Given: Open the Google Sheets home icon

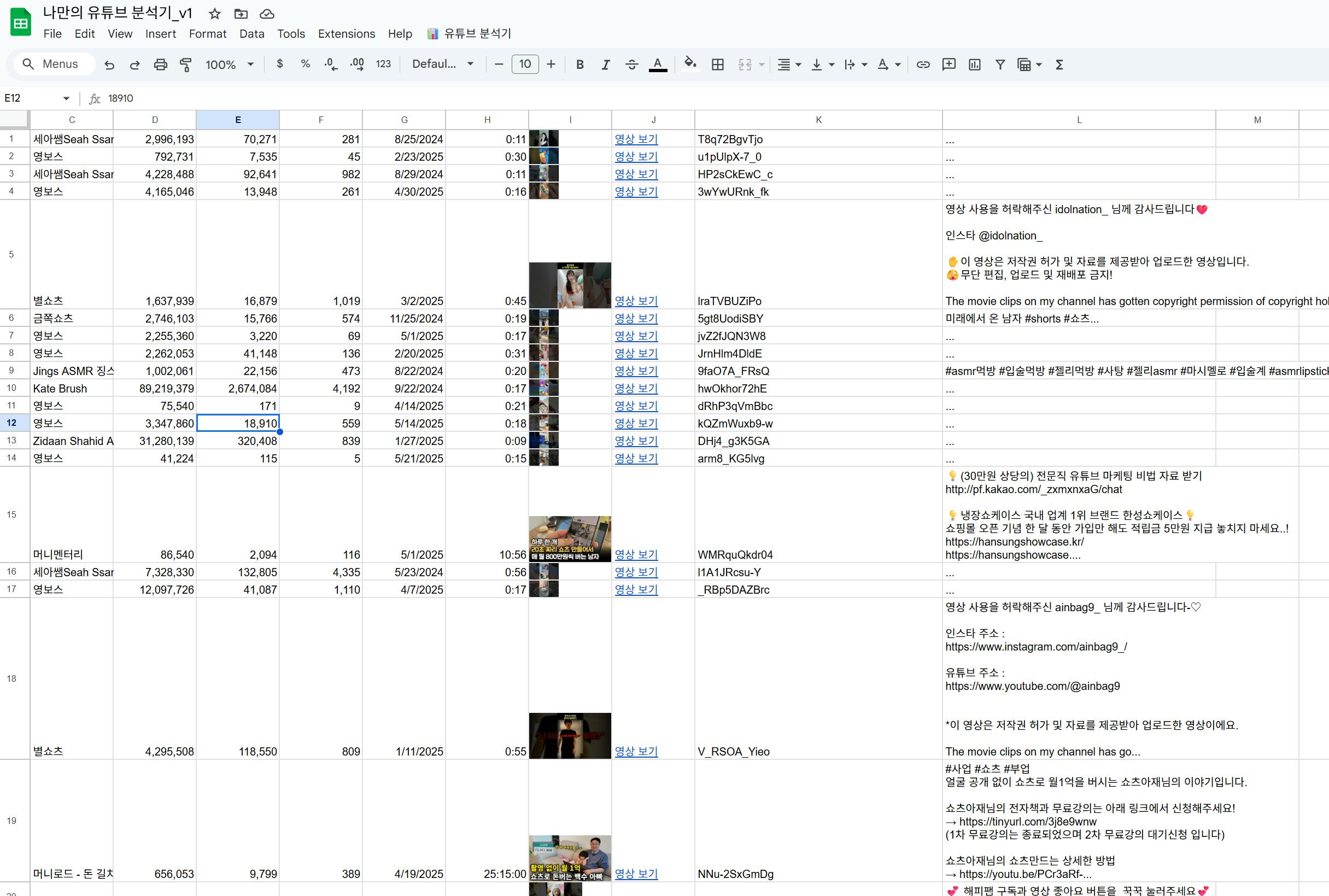Looking at the screenshot, I should [x=21, y=22].
